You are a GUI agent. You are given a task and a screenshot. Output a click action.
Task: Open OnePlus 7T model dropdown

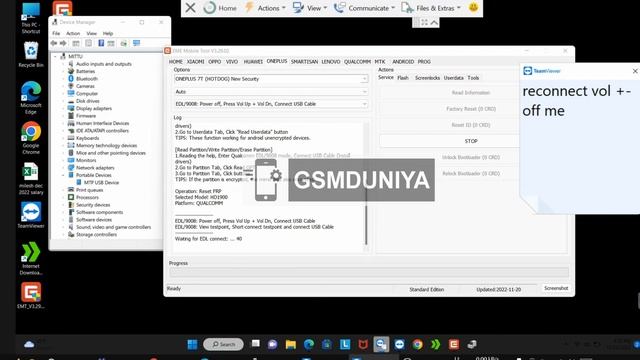271,79
